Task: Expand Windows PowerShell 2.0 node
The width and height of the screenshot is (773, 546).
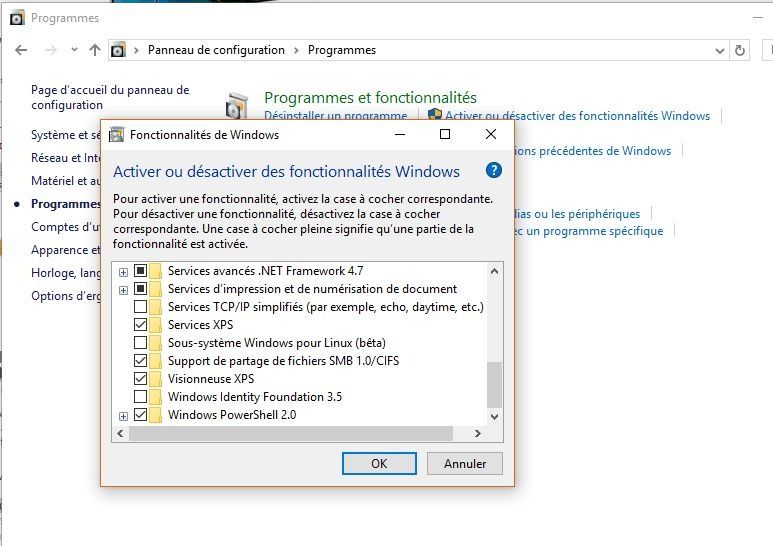Action: coord(123,416)
